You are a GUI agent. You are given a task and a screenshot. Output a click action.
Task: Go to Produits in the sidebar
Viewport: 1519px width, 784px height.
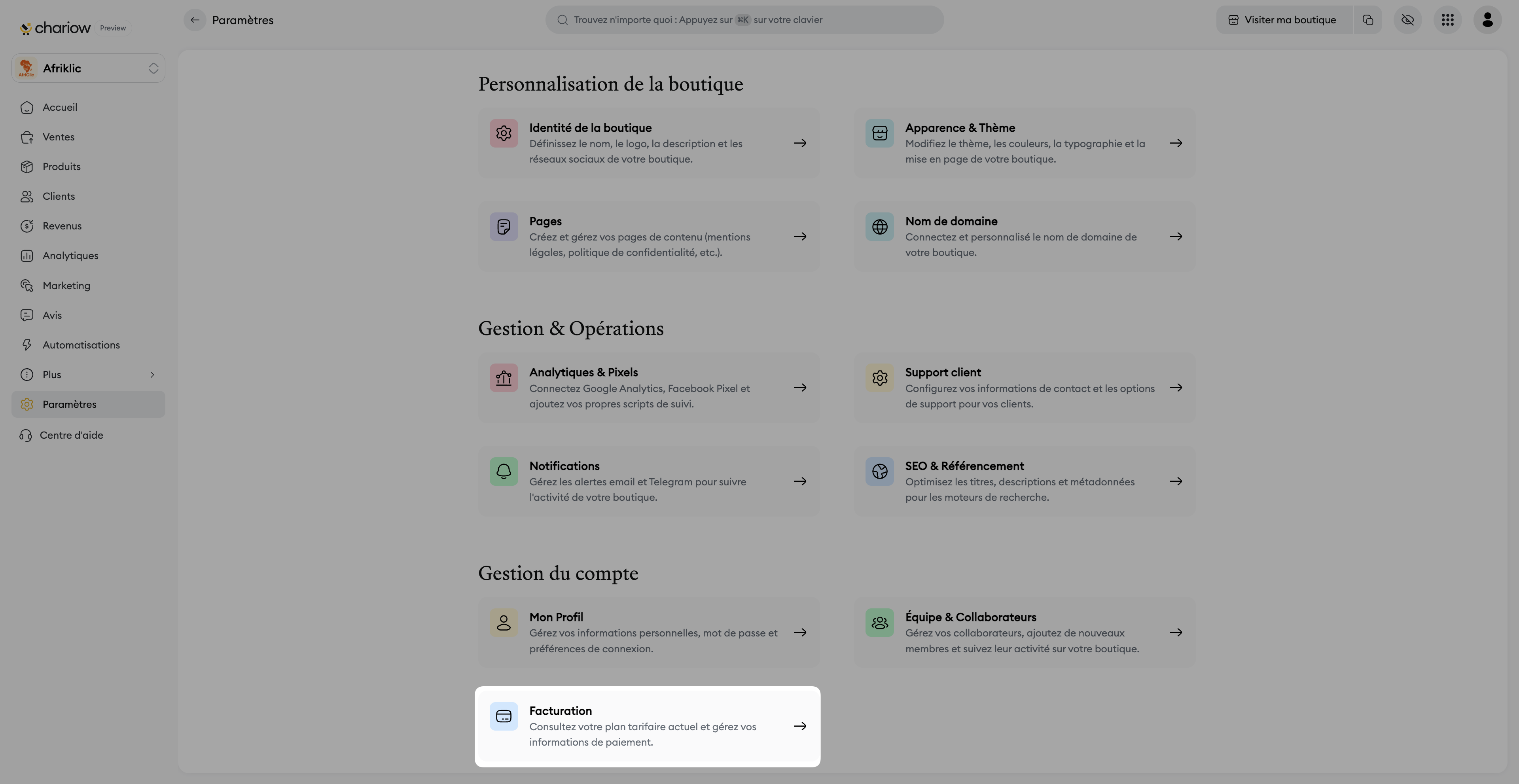tap(61, 167)
